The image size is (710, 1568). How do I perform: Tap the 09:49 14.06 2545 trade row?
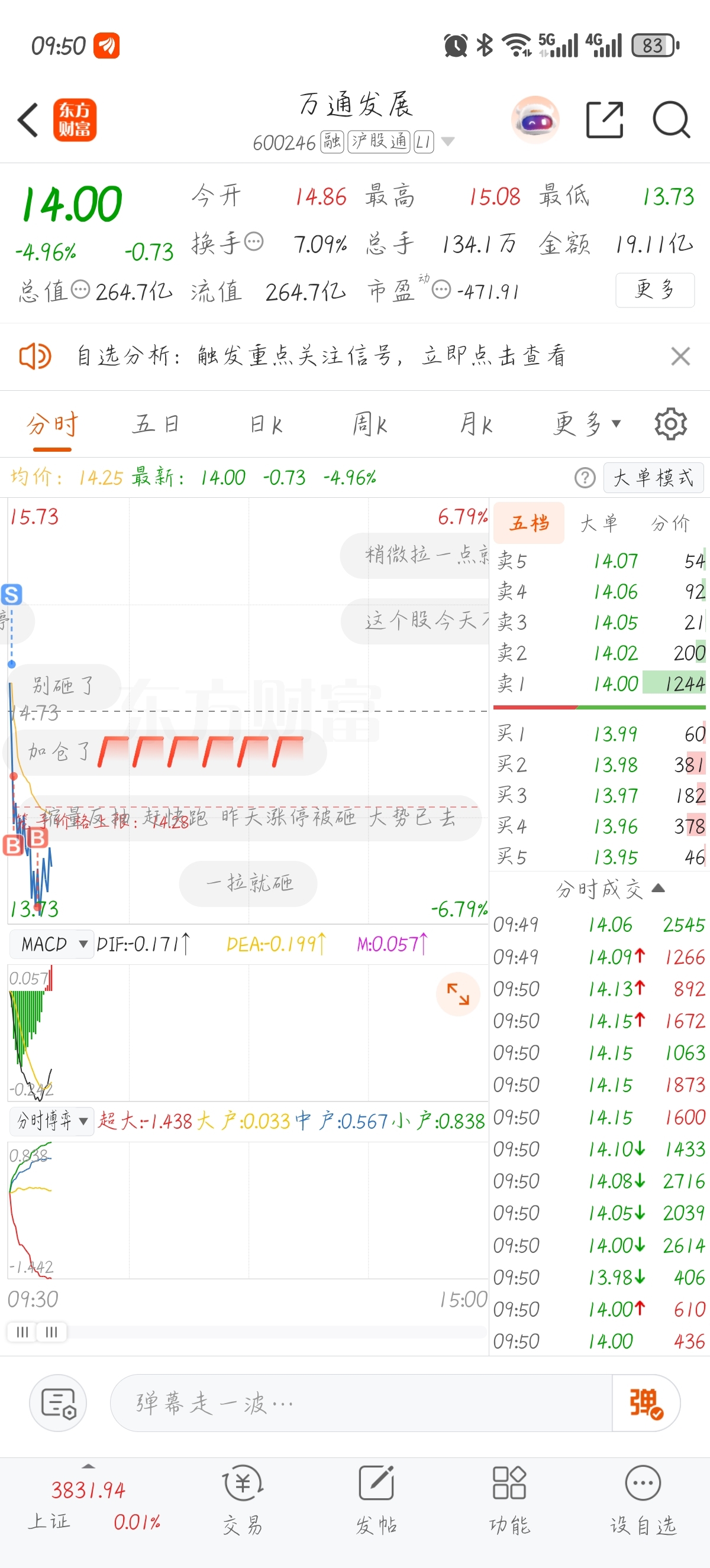(x=599, y=925)
